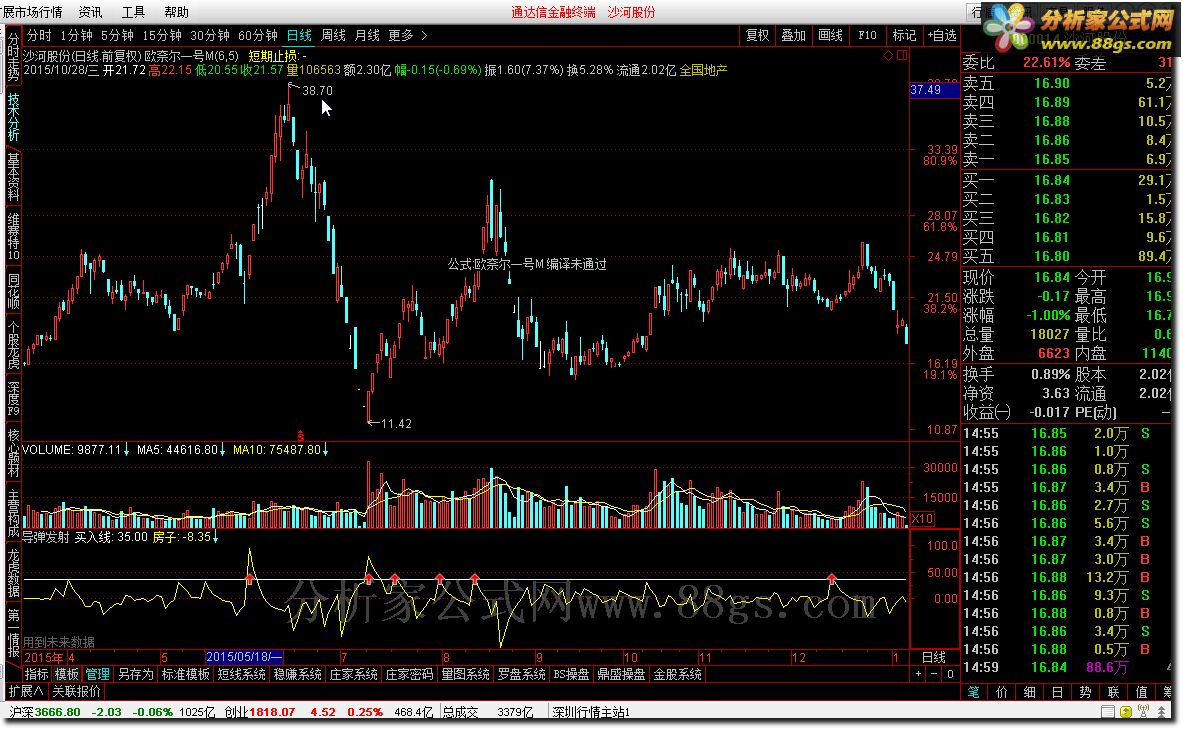
Task: Open the list icon in the status bar
Action: click(x=1108, y=712)
